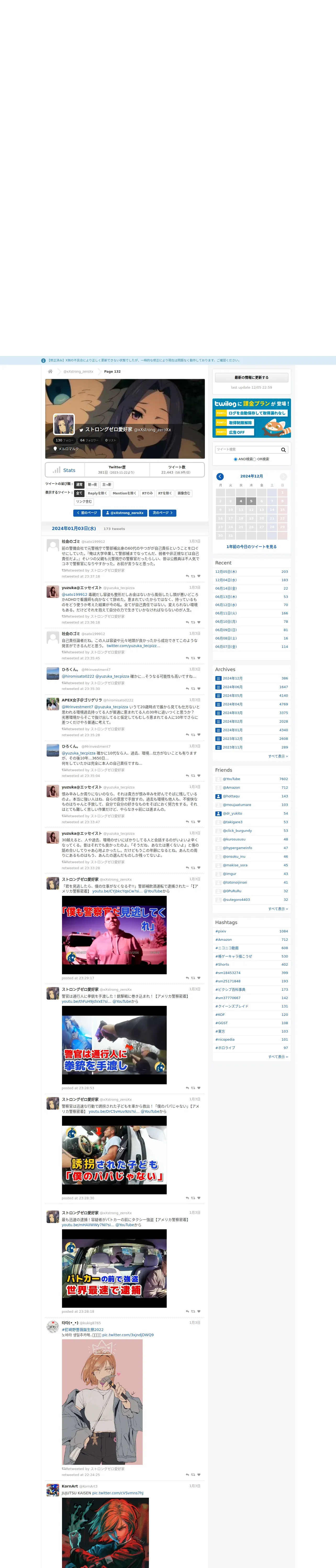Set sort order to 通常
Screen dimensions: 336x1568
pyautogui.click(x=79, y=485)
